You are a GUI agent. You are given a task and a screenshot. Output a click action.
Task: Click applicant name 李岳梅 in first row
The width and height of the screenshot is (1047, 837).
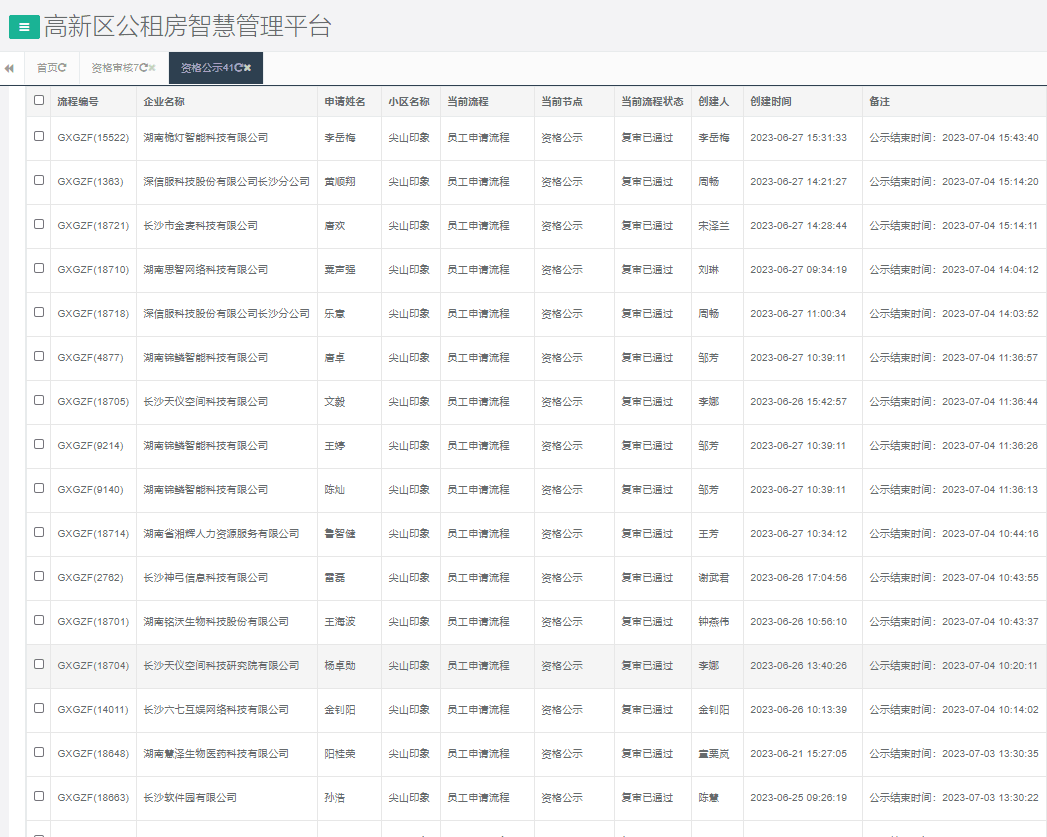(x=339, y=138)
